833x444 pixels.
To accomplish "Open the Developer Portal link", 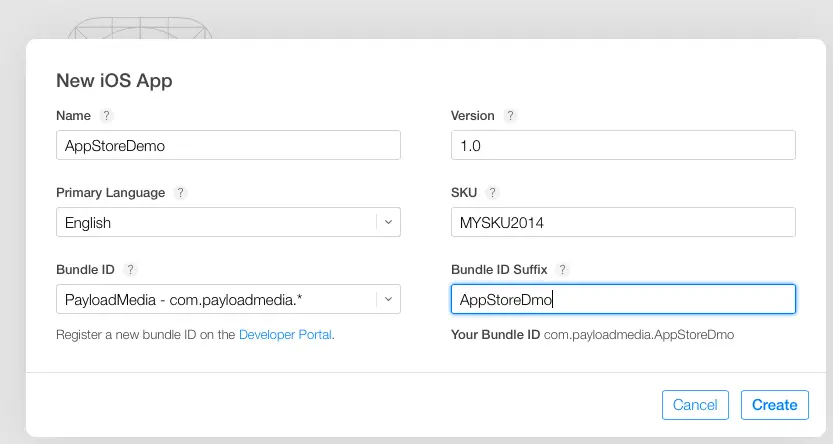I will 285,335.
